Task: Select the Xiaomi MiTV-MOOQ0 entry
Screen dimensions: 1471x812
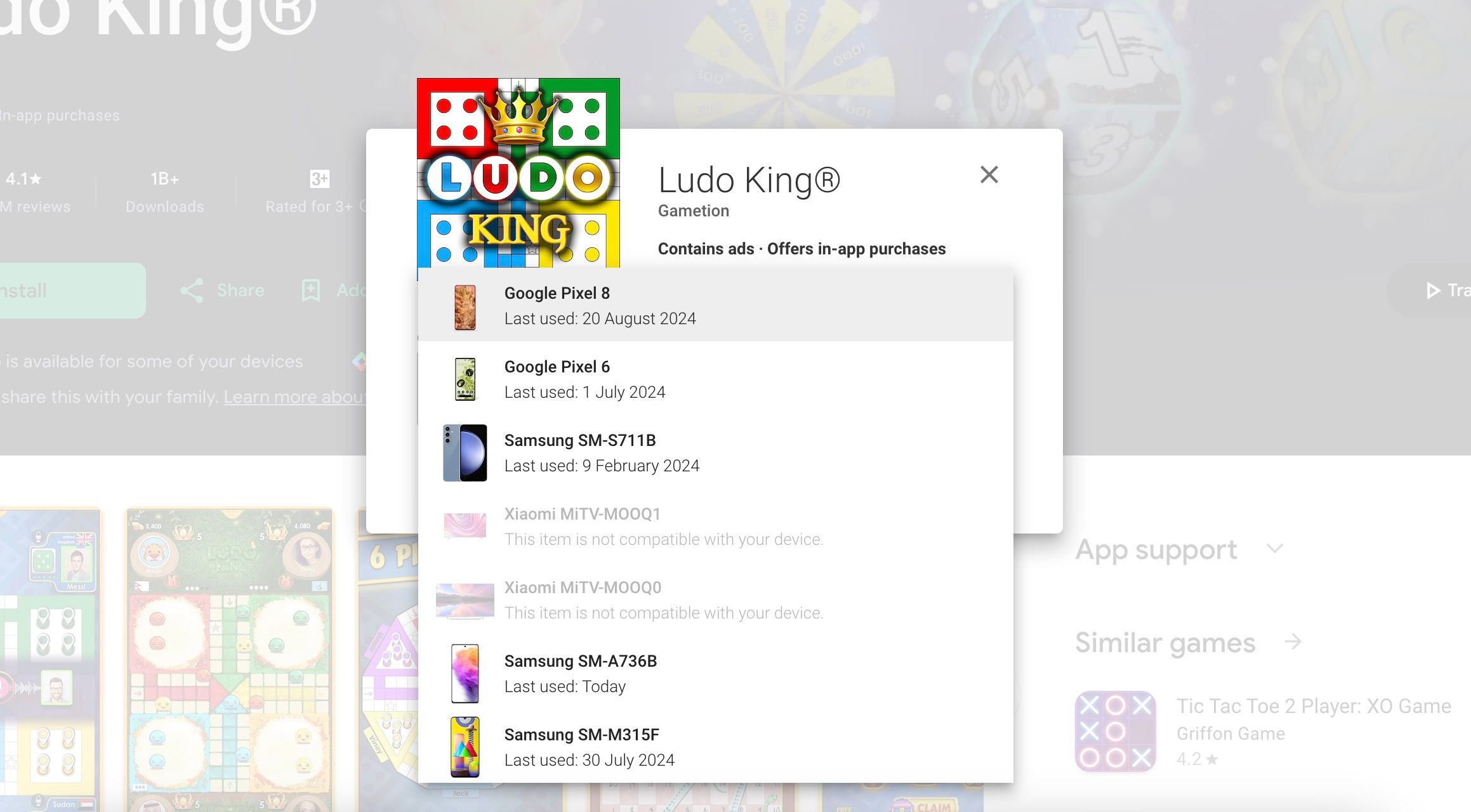Action: point(715,599)
